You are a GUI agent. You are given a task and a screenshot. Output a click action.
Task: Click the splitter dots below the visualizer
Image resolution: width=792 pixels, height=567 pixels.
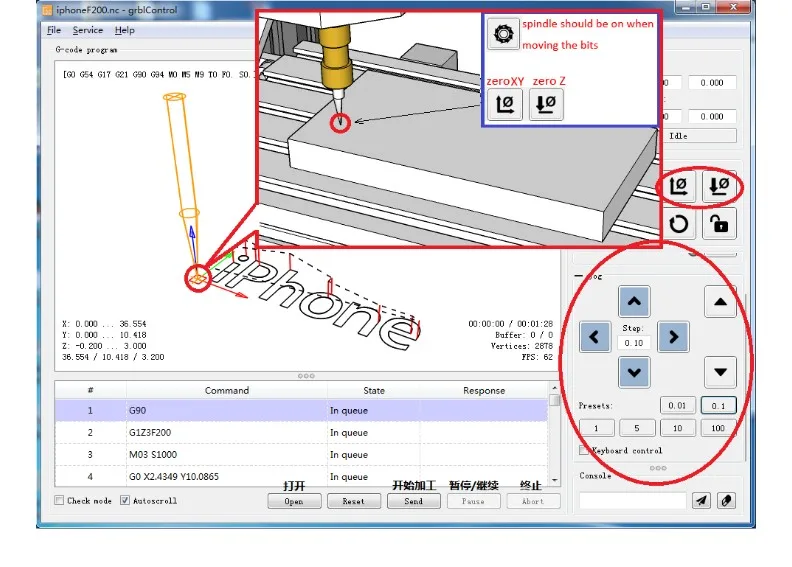point(306,376)
